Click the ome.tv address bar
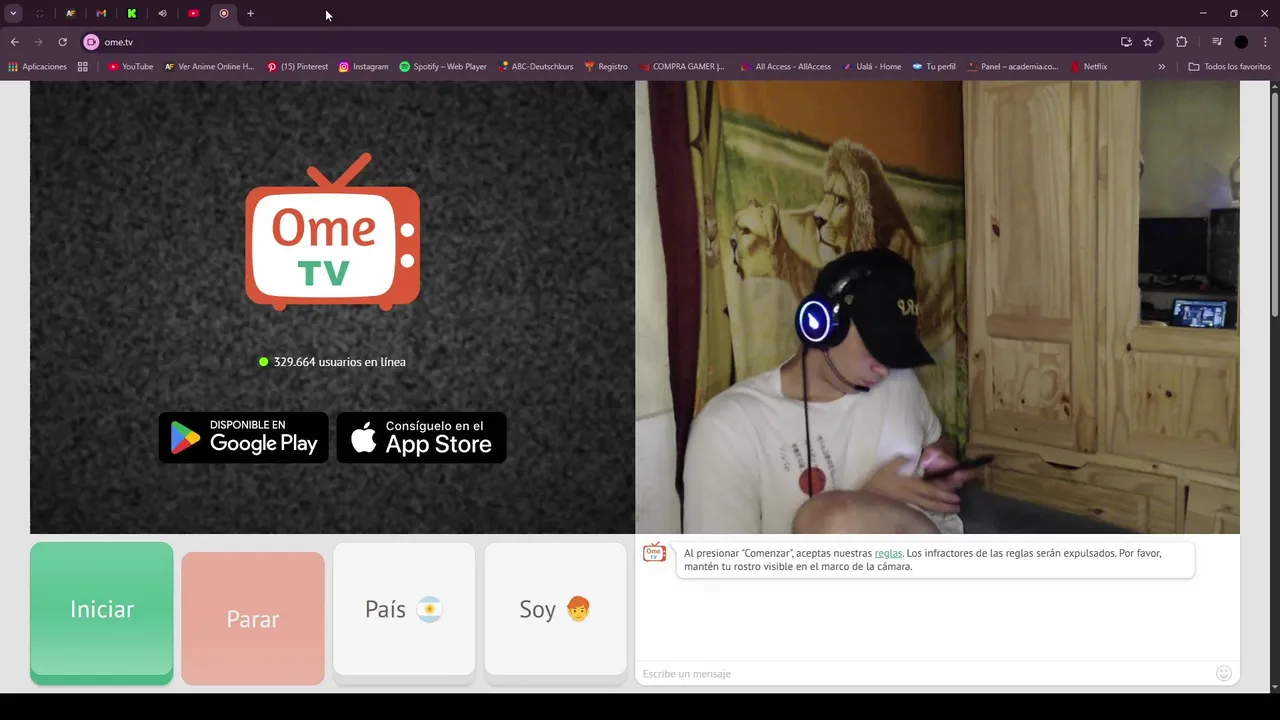Screen dimensions: 1280x720 [600, 42]
